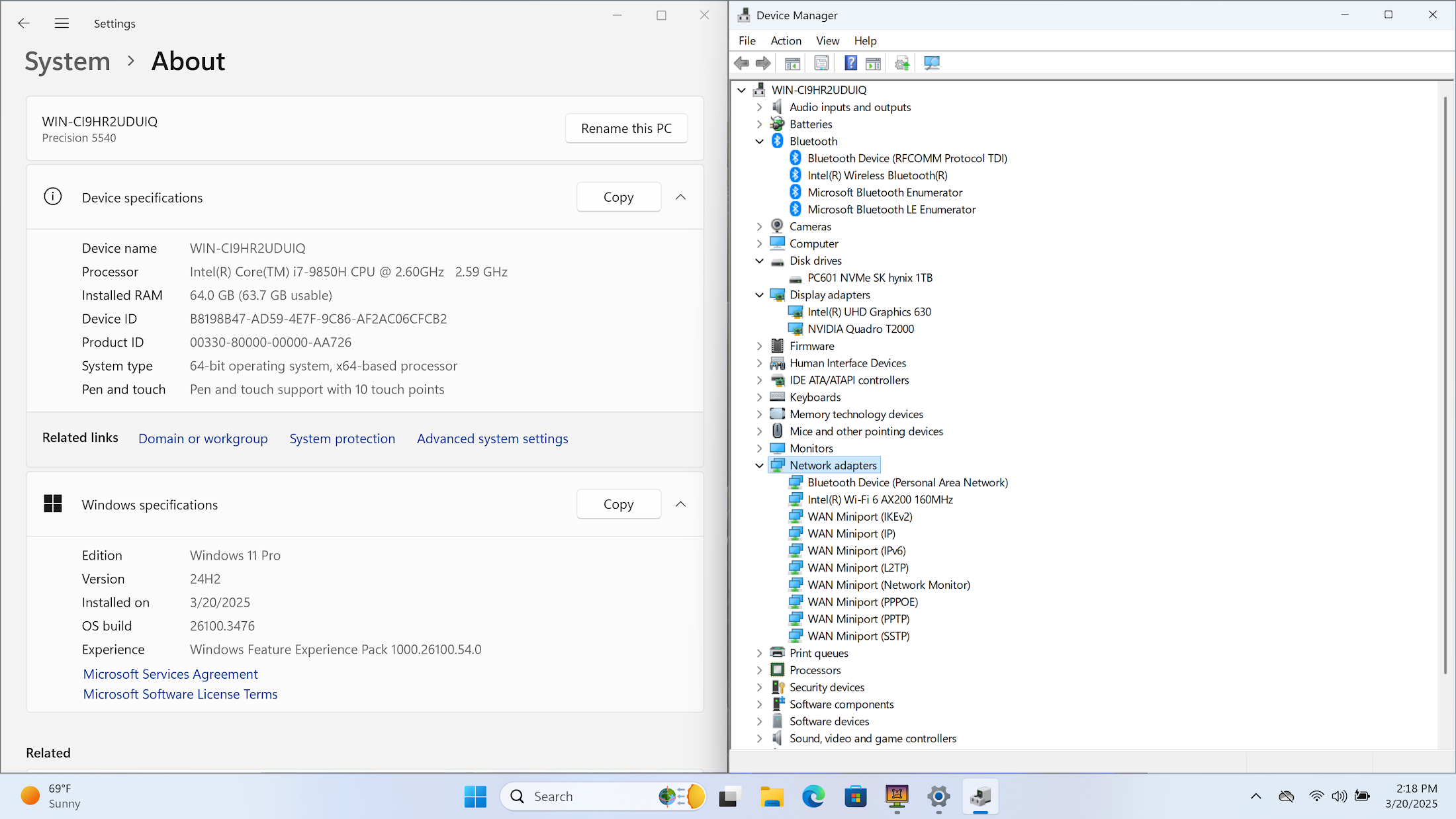Viewport: 1456px width, 819px height.
Task: Click the Device Manager vertical scrollbar
Action: pos(1445,386)
